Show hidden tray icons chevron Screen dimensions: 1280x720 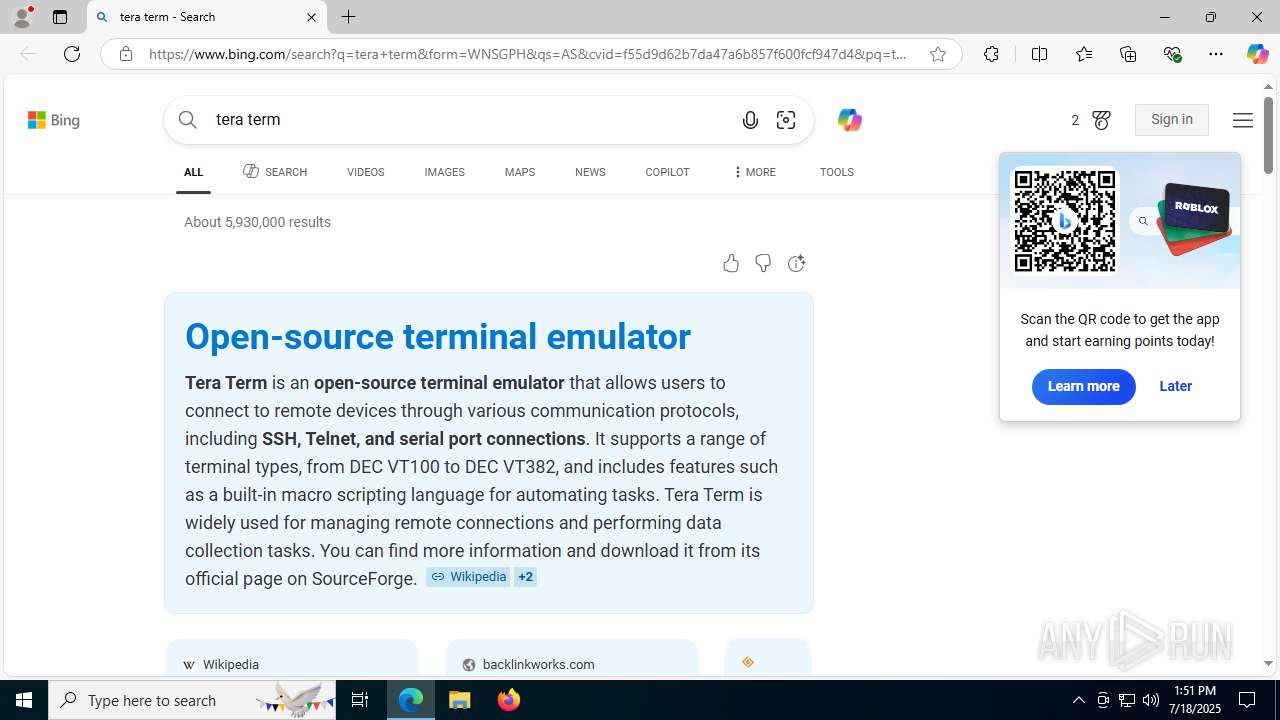coord(1078,700)
